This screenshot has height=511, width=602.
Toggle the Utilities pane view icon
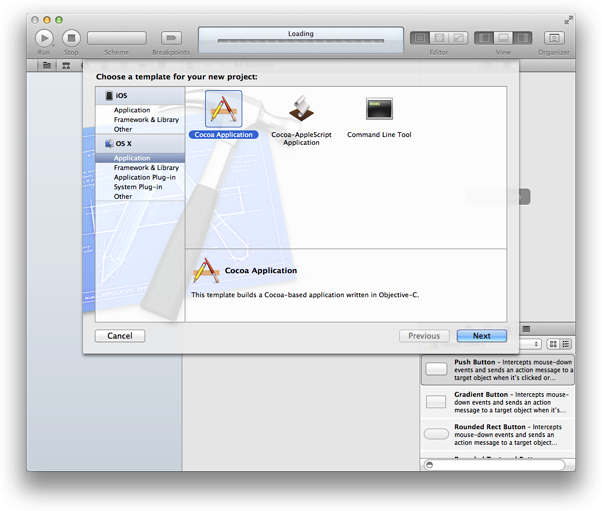pyautogui.click(x=523, y=38)
